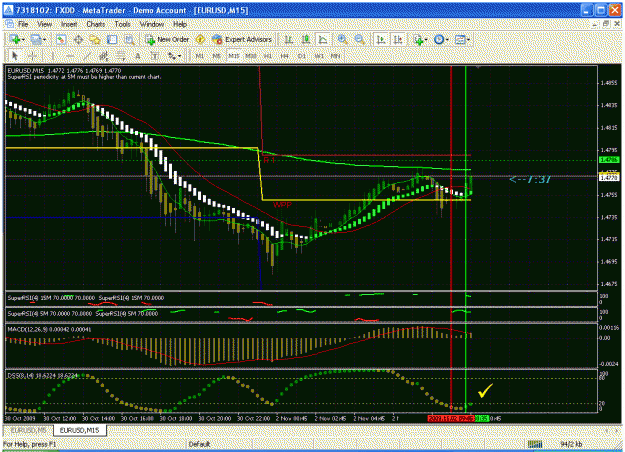Select the Equidistant Channel tool

104,56
